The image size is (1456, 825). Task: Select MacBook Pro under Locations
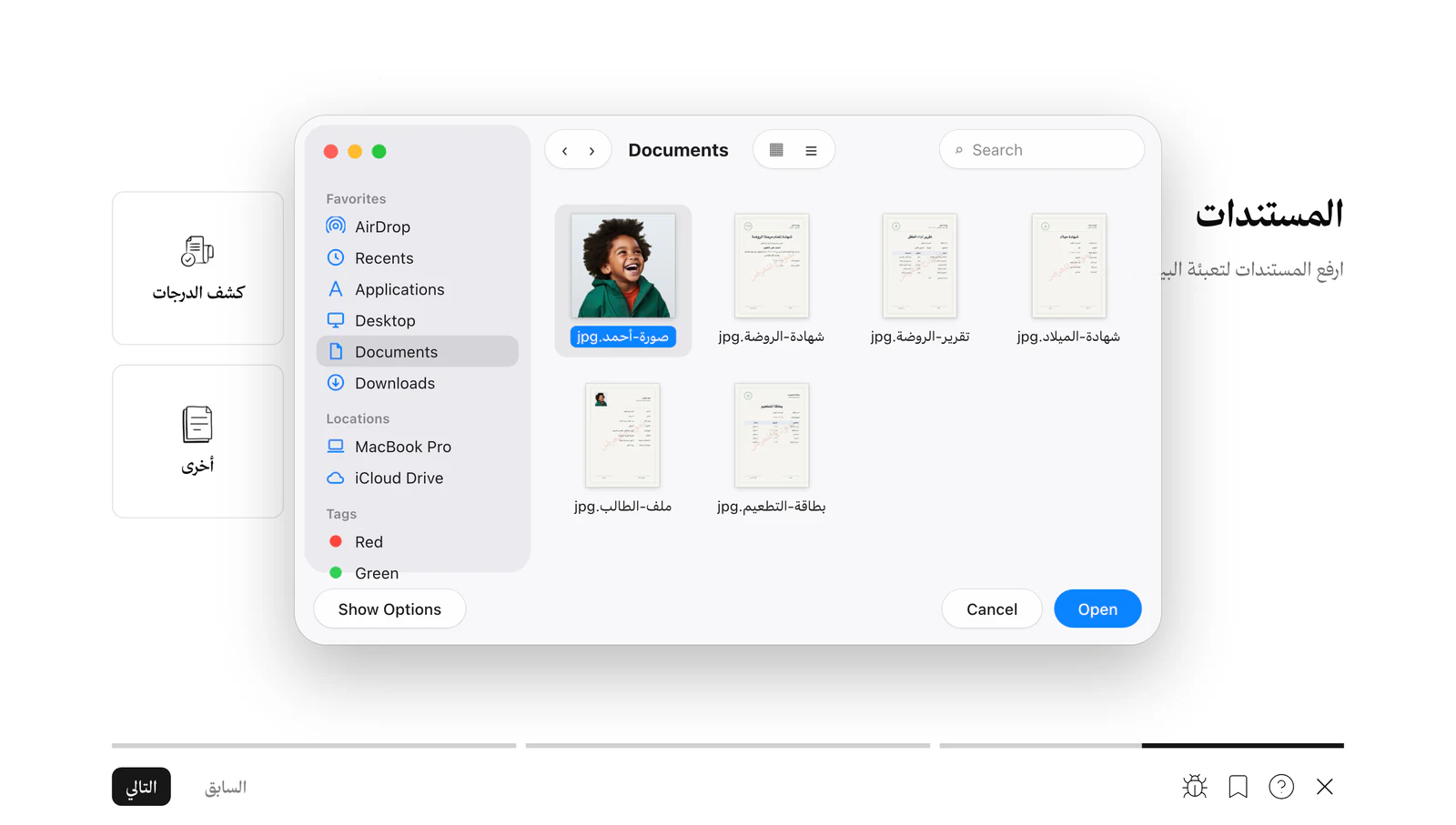point(417,447)
